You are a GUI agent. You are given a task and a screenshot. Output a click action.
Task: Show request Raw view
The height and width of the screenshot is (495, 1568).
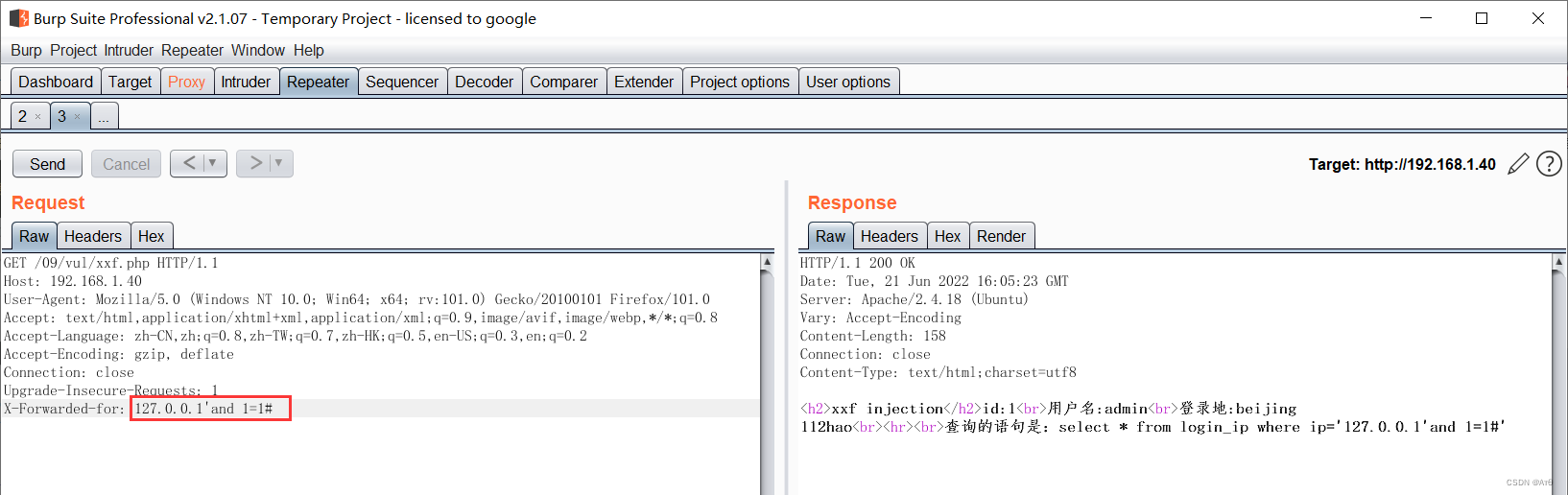(x=34, y=236)
